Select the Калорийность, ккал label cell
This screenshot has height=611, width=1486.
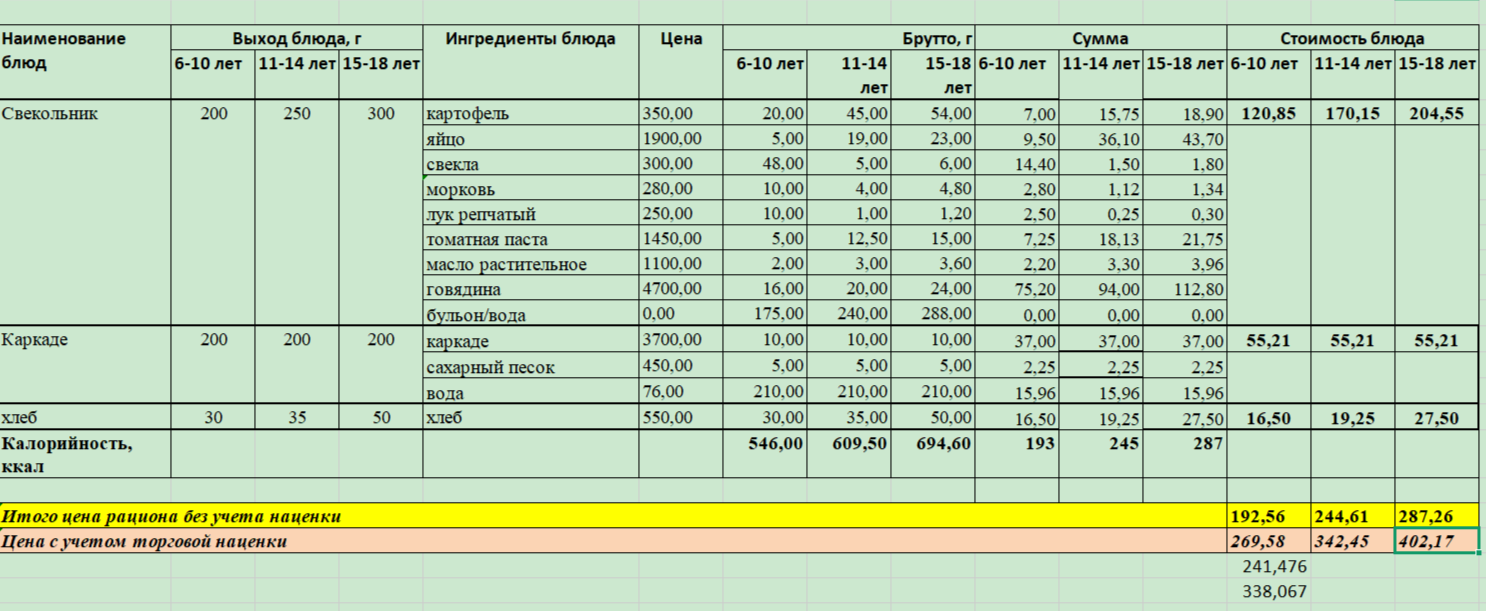click(68, 454)
